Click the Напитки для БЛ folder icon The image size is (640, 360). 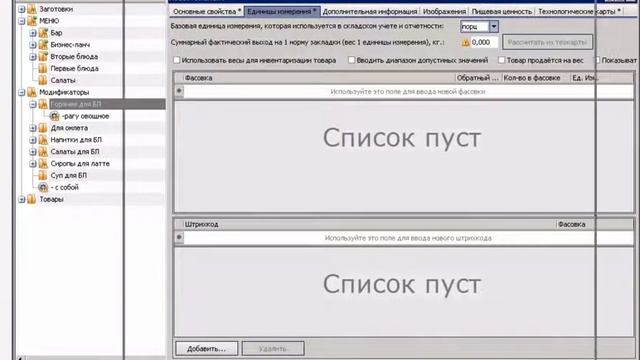click(x=43, y=140)
